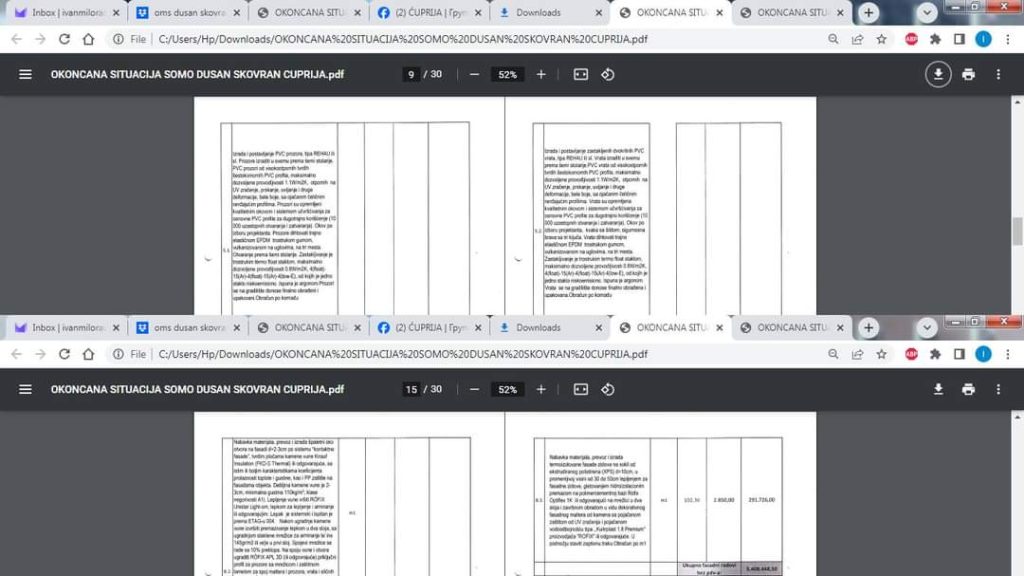Open a new tab with plus in page 9 window
The width and height of the screenshot is (1024, 576).
869,13
